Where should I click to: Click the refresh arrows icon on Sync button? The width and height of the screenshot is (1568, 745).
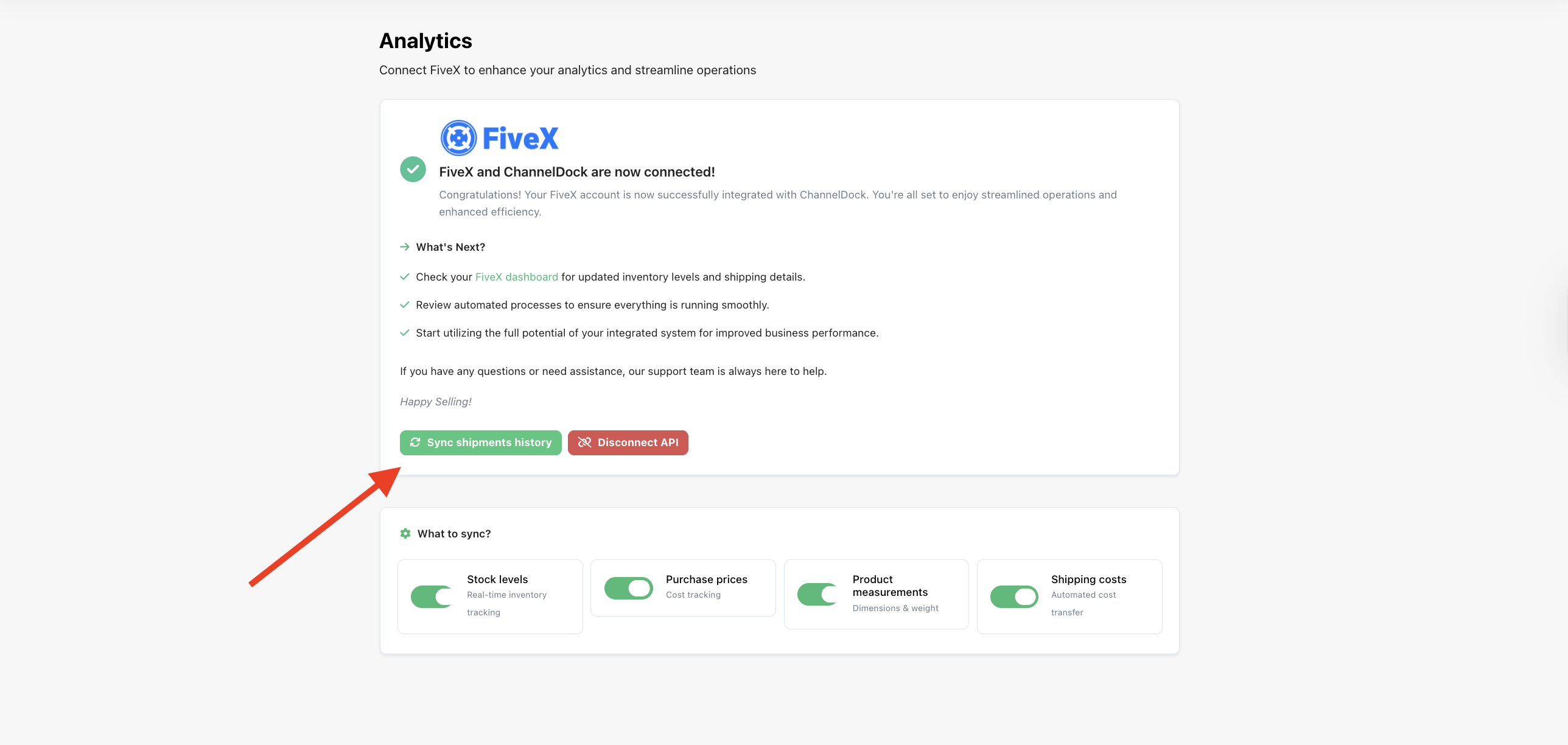(415, 442)
